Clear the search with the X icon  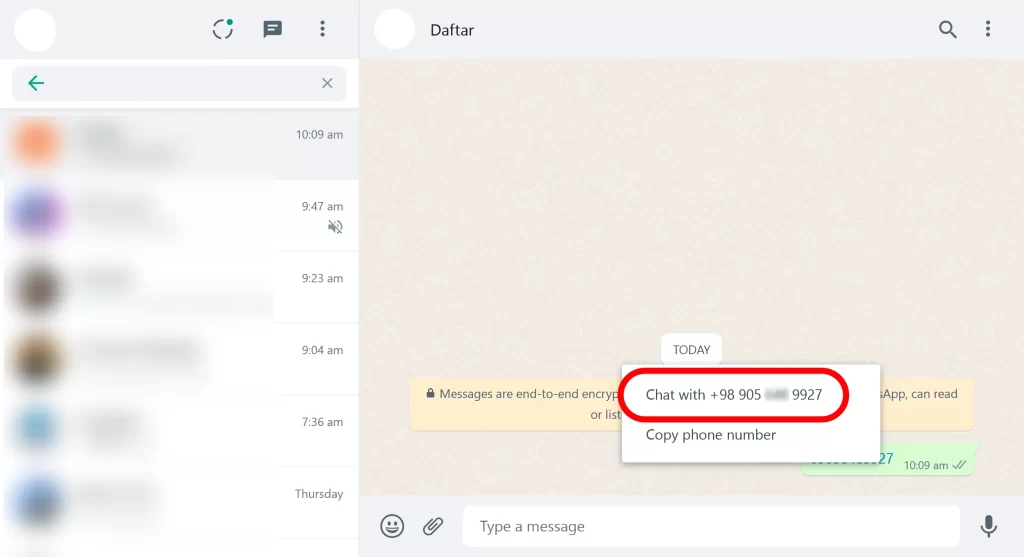pyautogui.click(x=327, y=83)
